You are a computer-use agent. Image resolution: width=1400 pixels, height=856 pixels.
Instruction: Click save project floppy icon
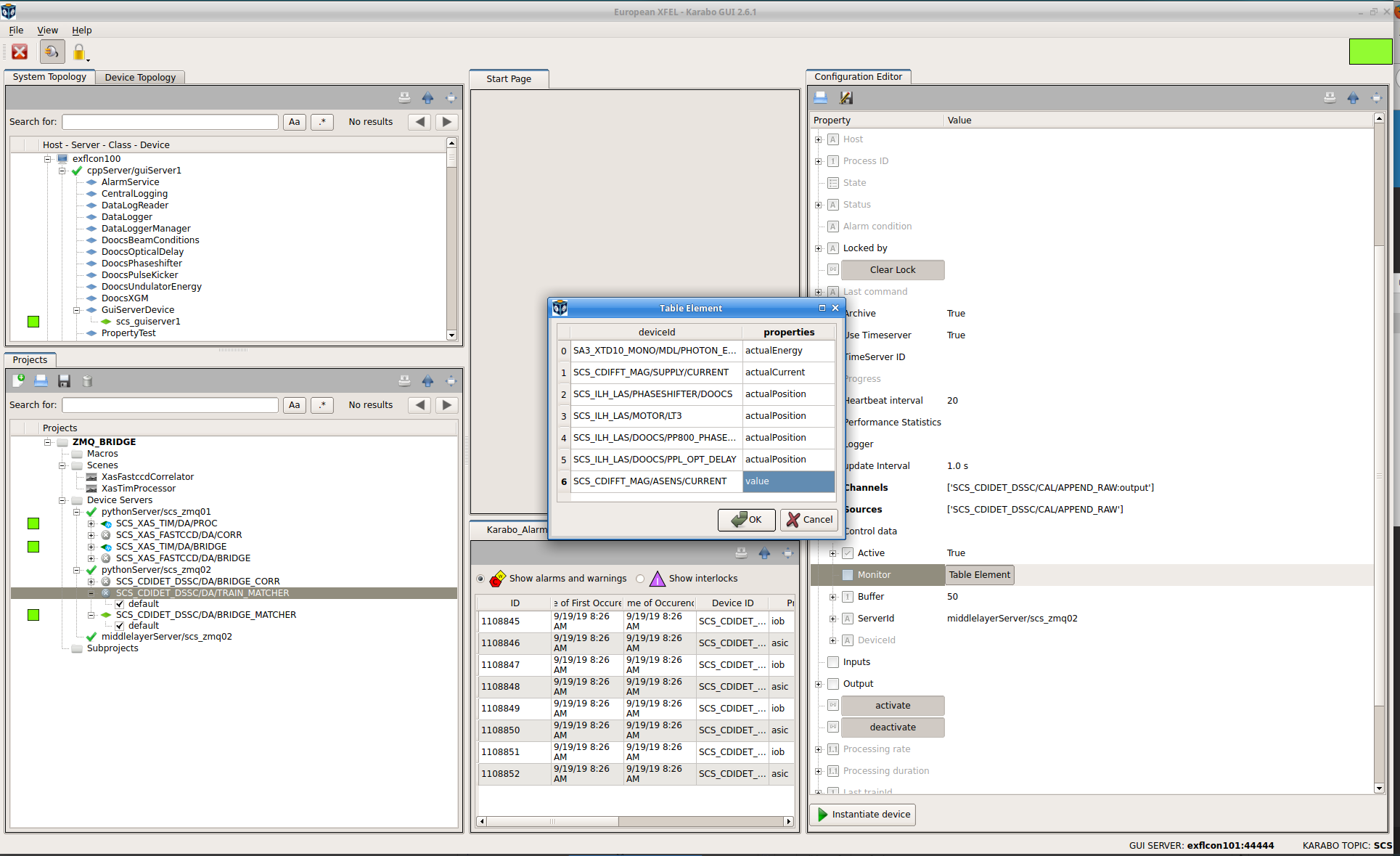point(64,380)
